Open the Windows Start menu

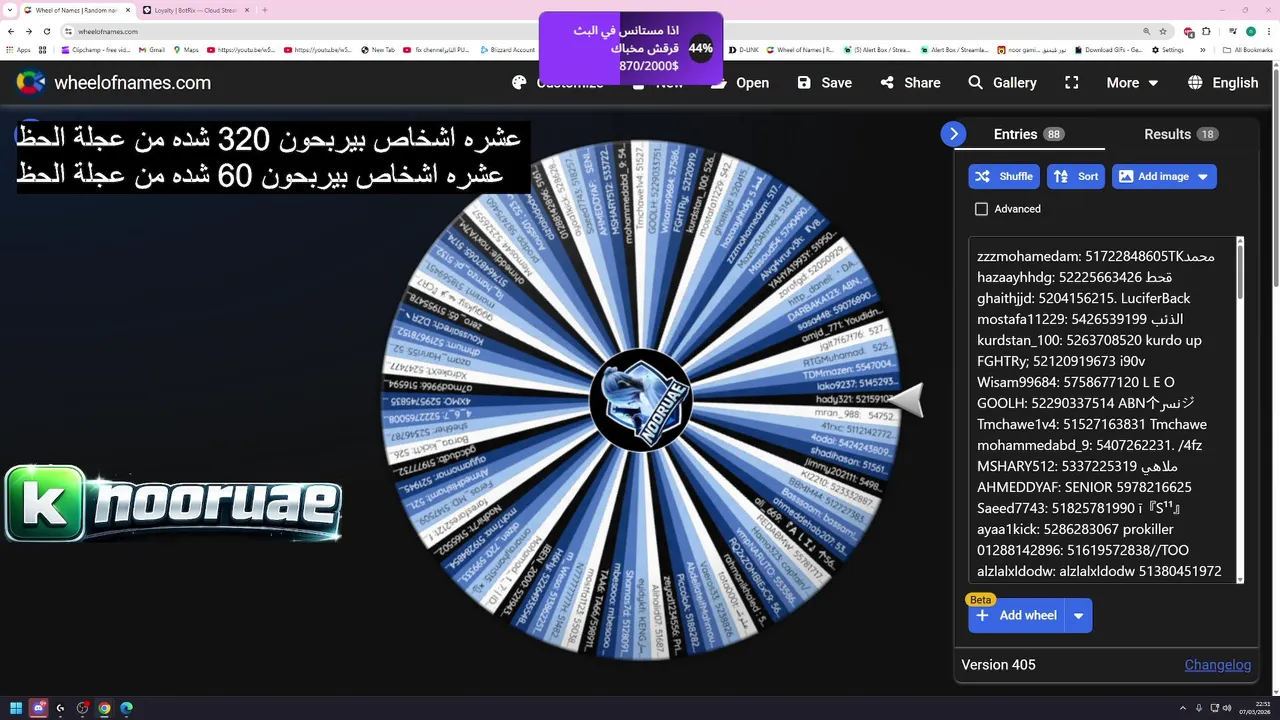16,708
